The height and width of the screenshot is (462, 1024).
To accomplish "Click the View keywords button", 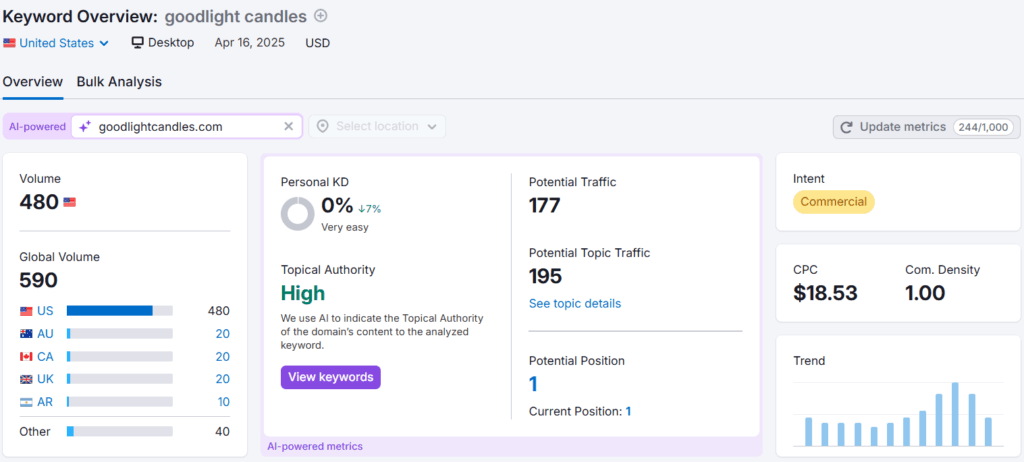I will click(x=330, y=377).
